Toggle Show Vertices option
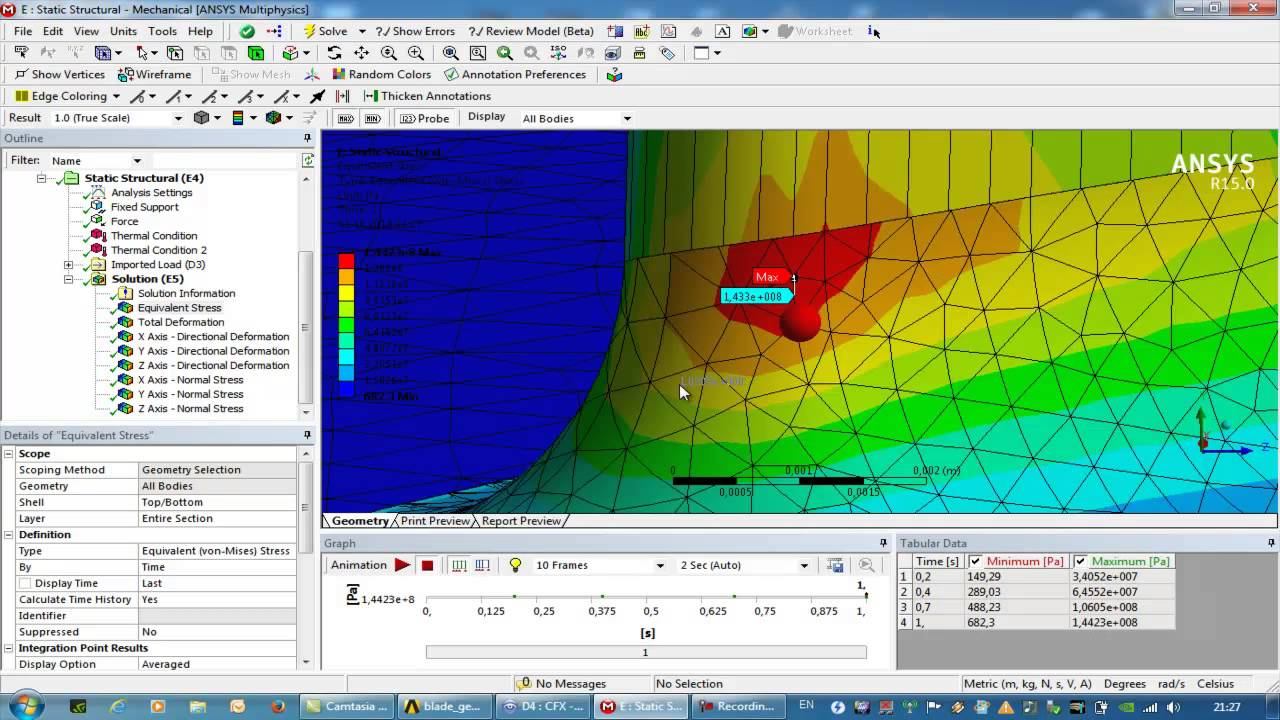This screenshot has height=720, width=1280. point(59,74)
